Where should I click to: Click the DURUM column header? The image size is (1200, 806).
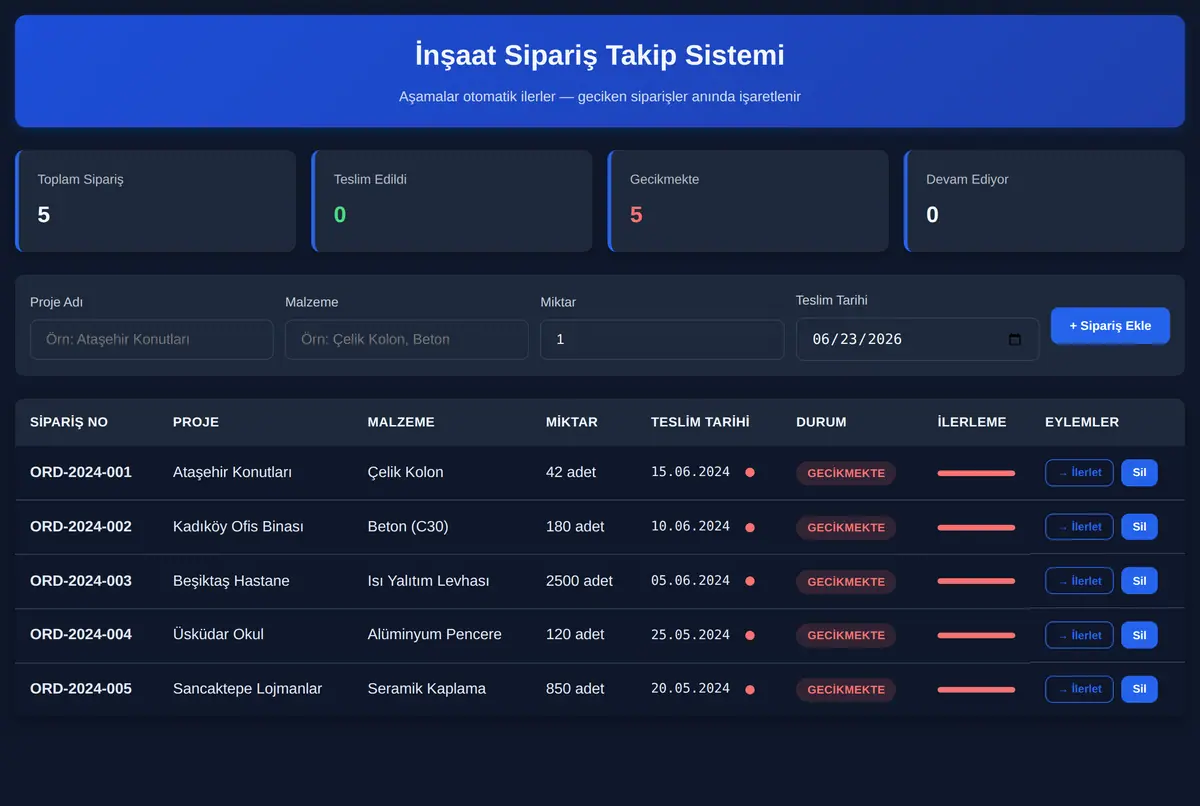(821, 422)
